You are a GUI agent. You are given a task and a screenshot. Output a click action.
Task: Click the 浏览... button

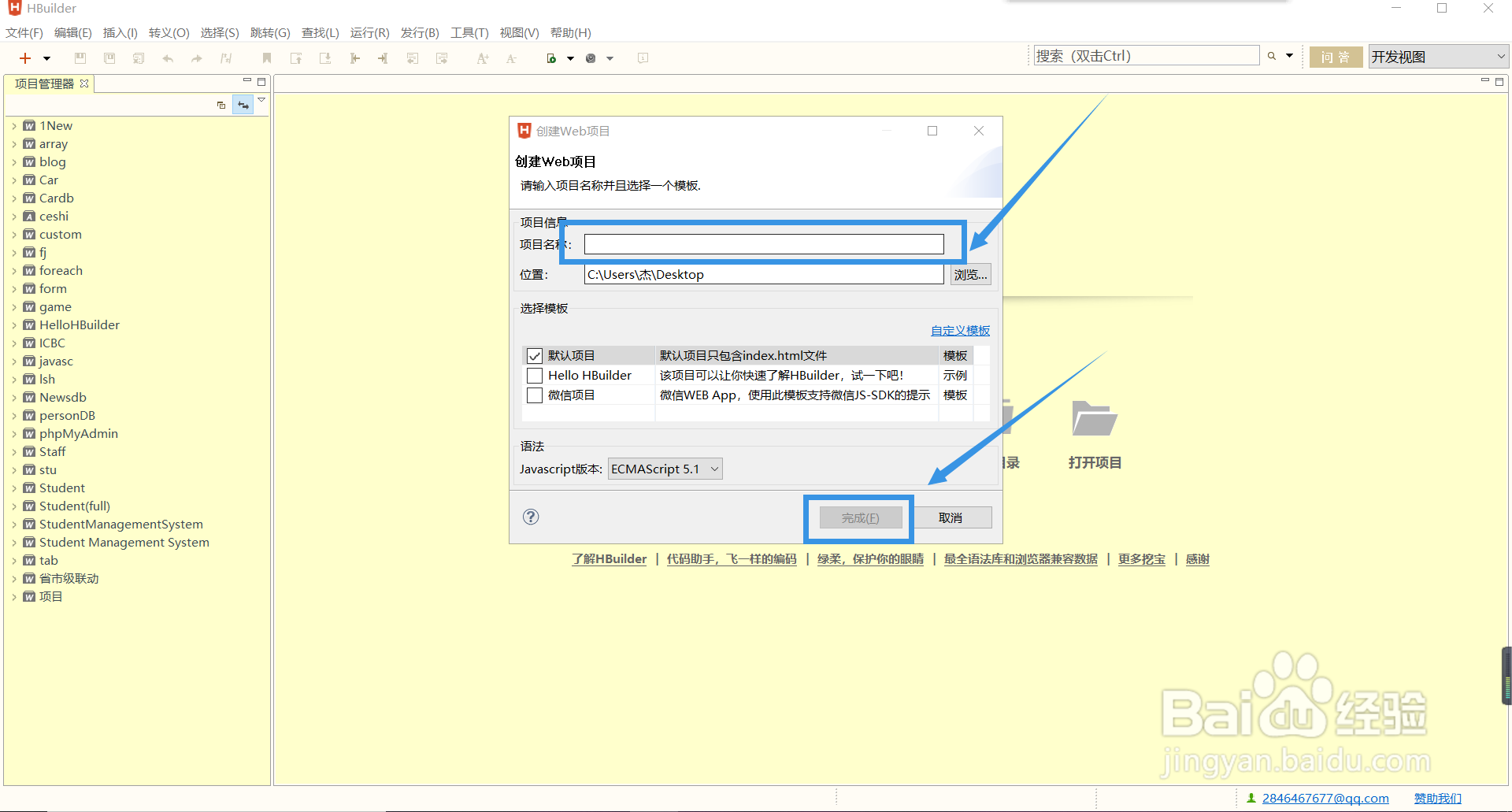tap(970, 274)
